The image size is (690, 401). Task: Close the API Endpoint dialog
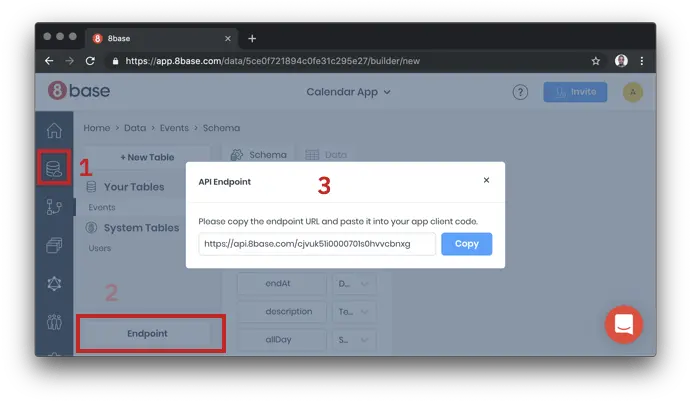point(486,180)
